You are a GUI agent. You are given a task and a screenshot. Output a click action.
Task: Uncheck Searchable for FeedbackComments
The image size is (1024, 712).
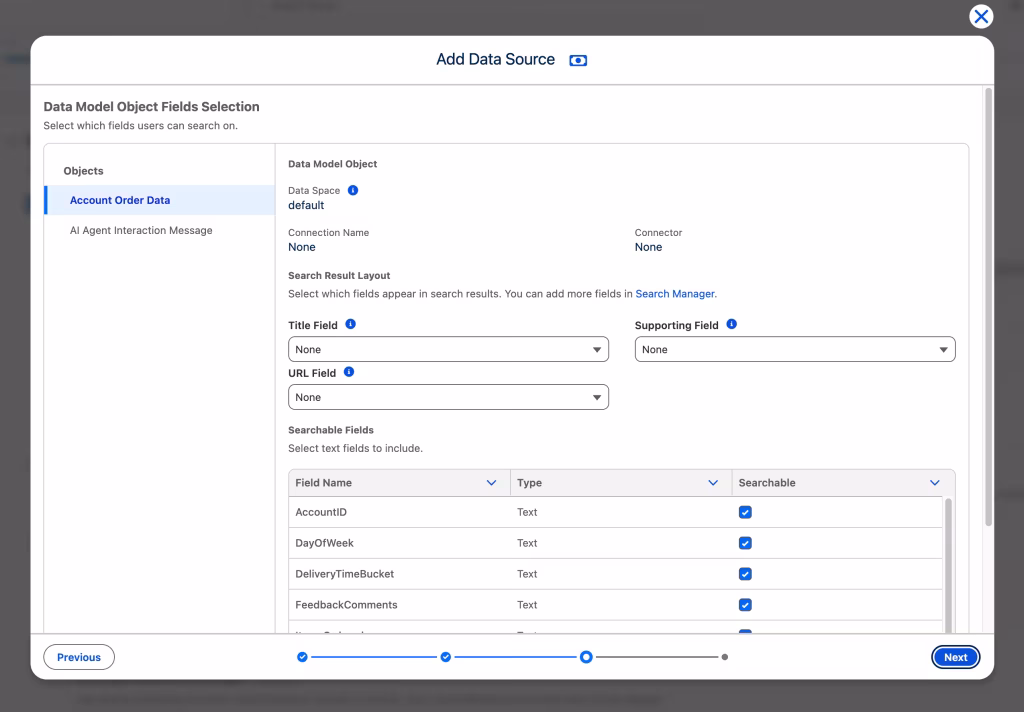click(745, 605)
